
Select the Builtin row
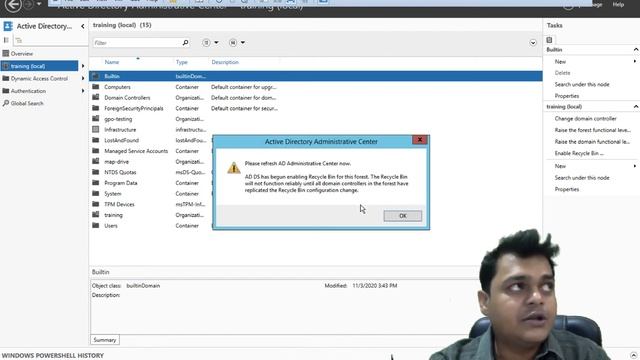pos(316,76)
